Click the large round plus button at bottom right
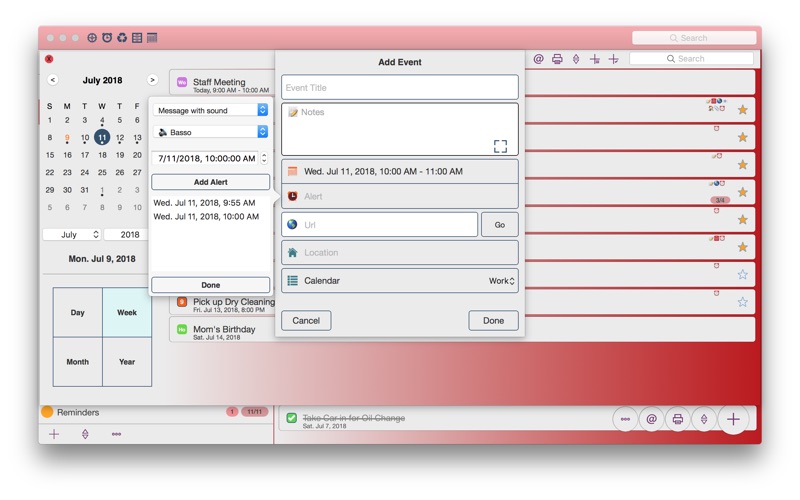 (x=733, y=419)
